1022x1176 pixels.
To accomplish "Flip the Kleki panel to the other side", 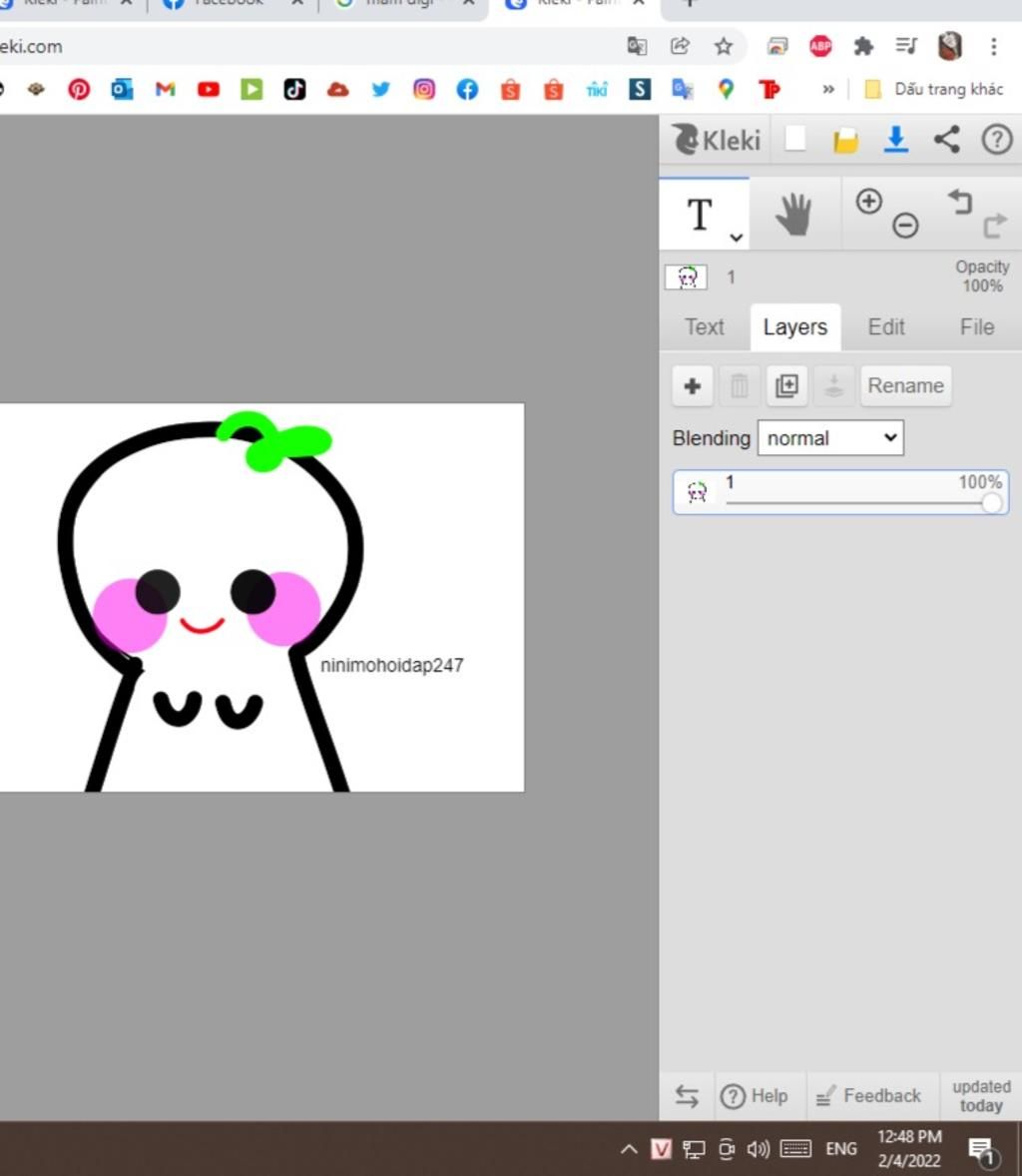I will [687, 1096].
